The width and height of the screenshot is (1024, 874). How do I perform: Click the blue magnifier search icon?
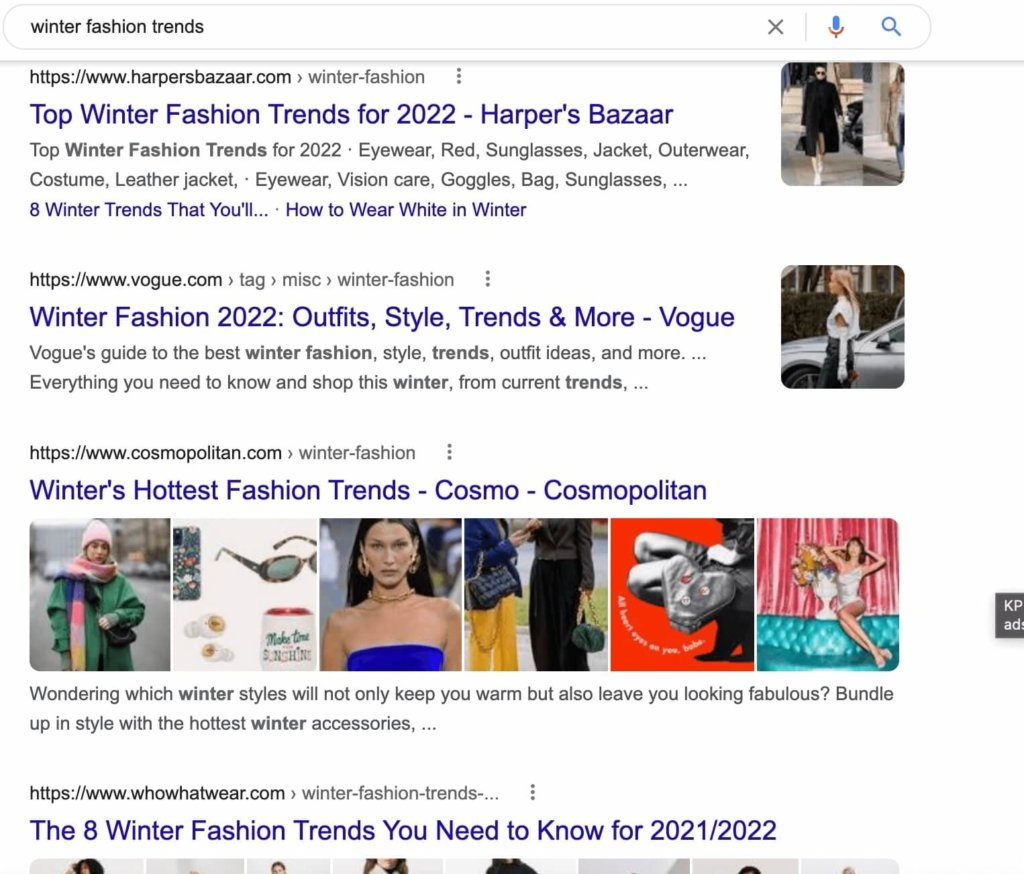(891, 27)
